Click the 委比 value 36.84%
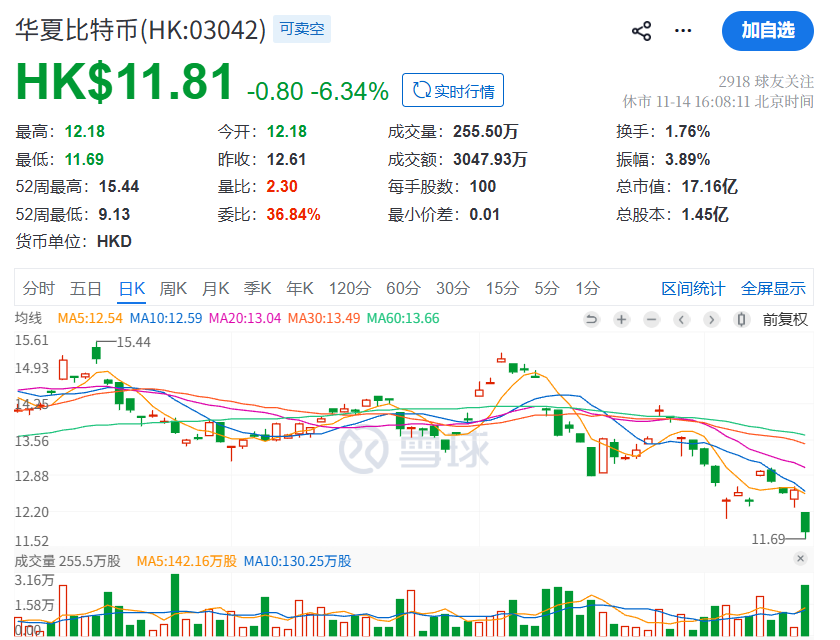 pyautogui.click(x=294, y=214)
